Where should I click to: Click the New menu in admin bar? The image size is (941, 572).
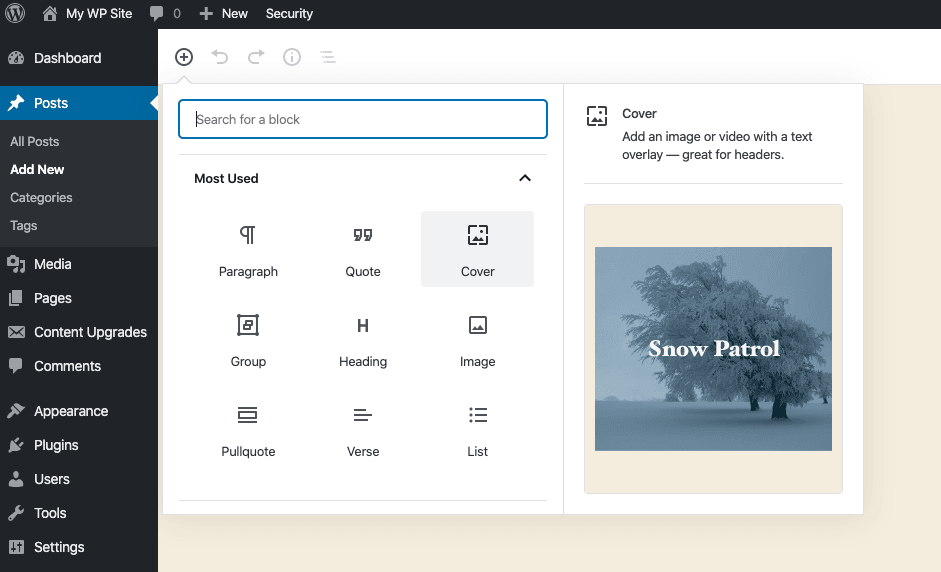tap(224, 13)
